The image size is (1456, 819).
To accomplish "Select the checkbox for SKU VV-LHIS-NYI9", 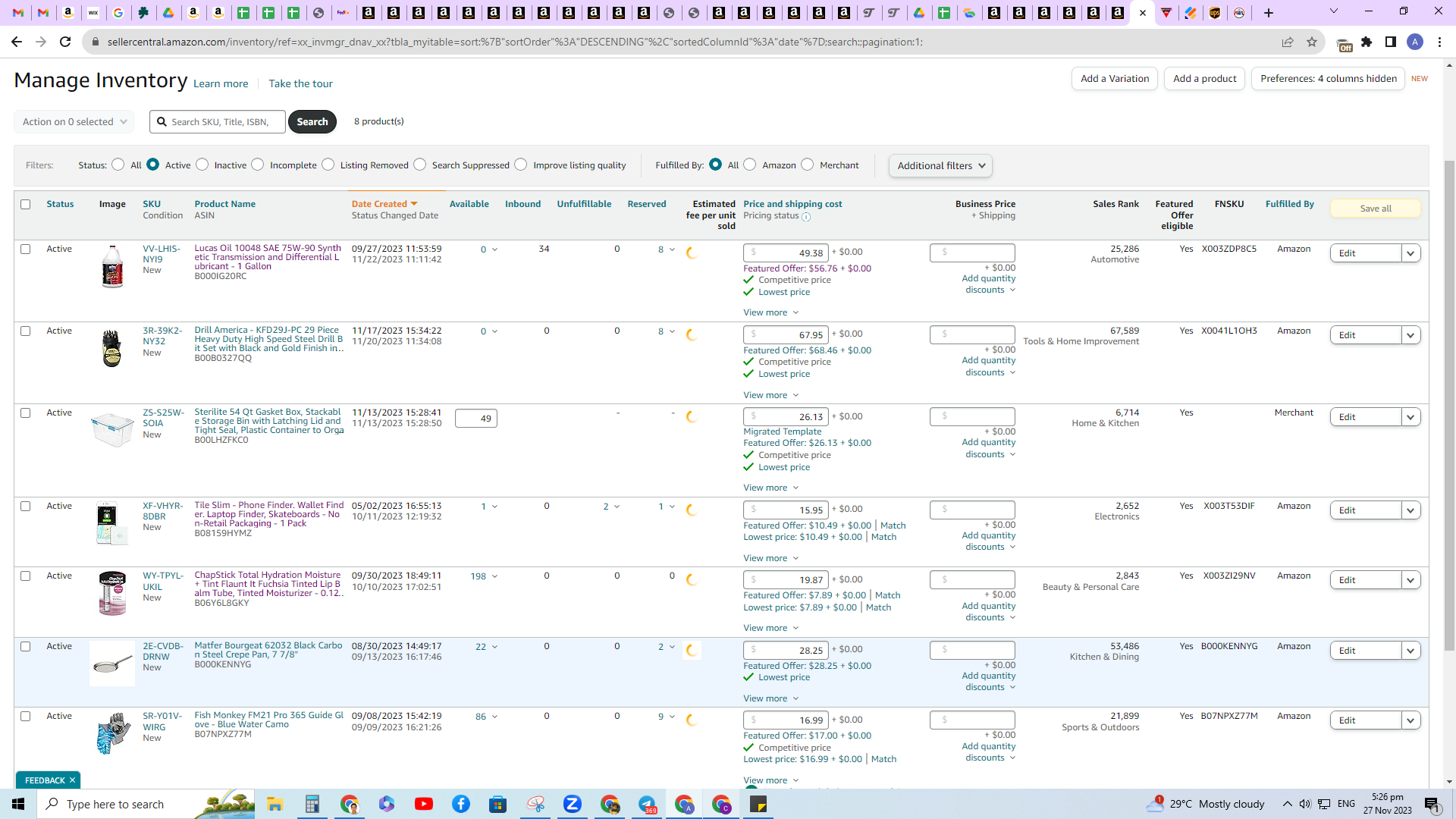I will click(x=26, y=249).
